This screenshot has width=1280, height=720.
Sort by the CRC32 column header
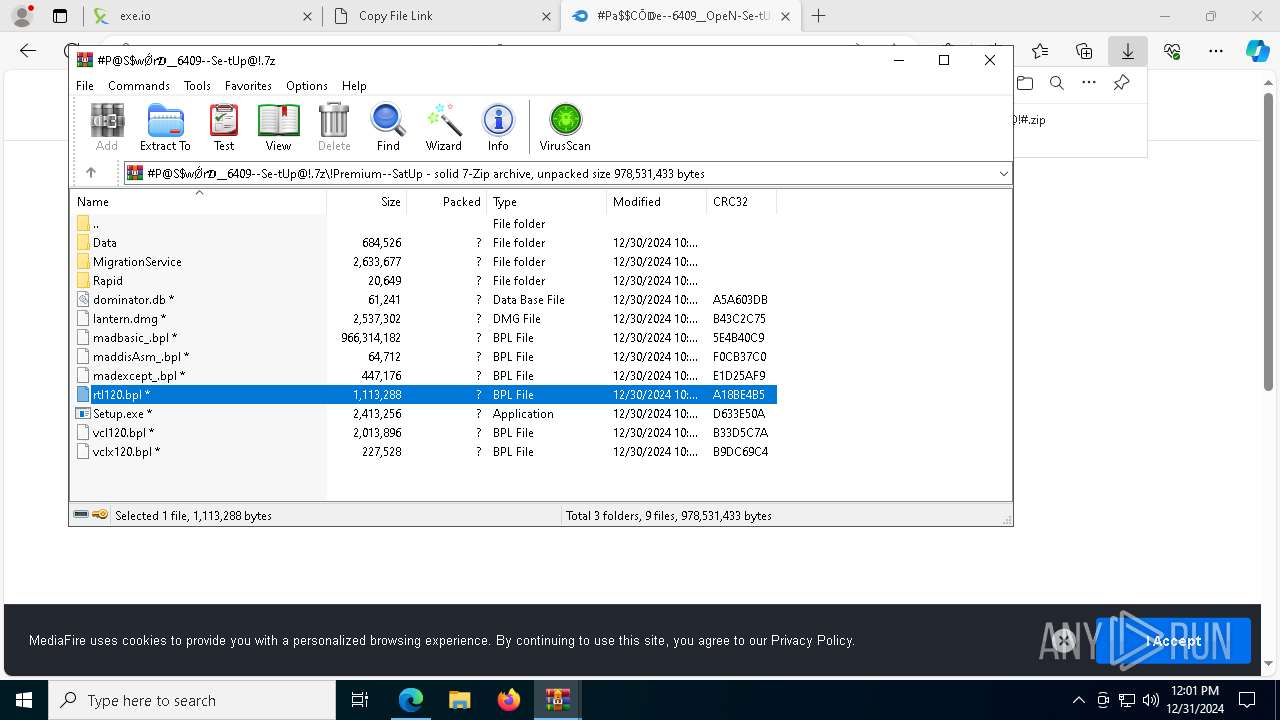pyautogui.click(x=742, y=202)
